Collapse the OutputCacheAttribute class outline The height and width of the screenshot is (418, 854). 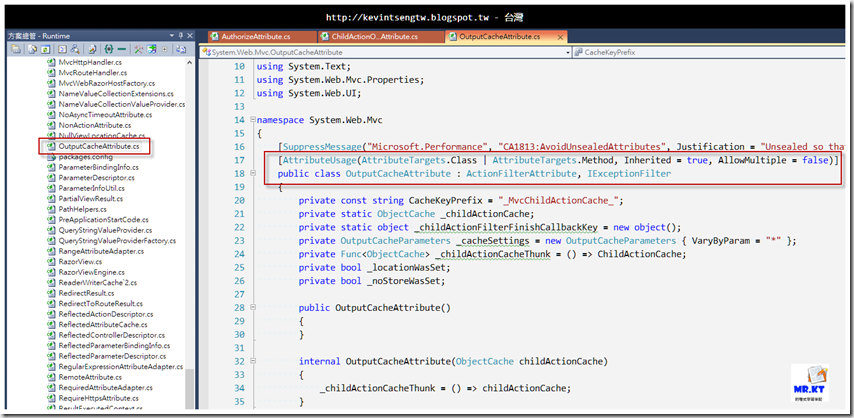point(252,173)
